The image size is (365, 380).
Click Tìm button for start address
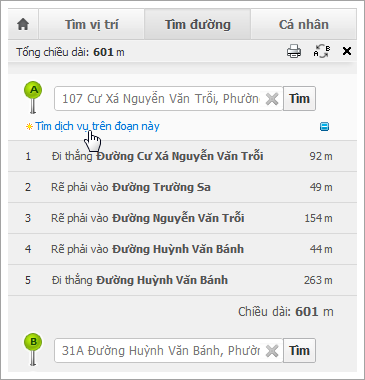tap(299, 99)
